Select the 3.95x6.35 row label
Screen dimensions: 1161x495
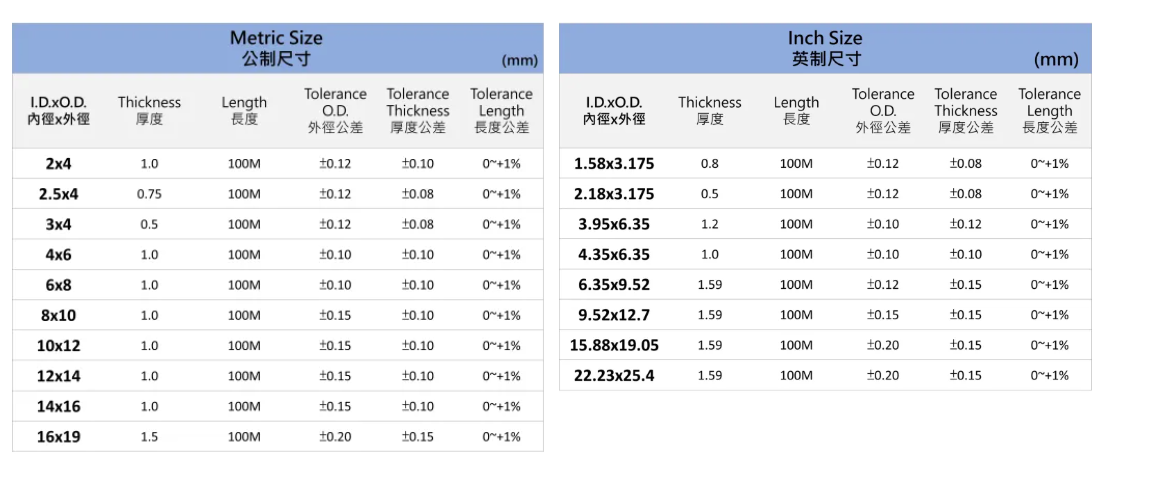coord(614,224)
